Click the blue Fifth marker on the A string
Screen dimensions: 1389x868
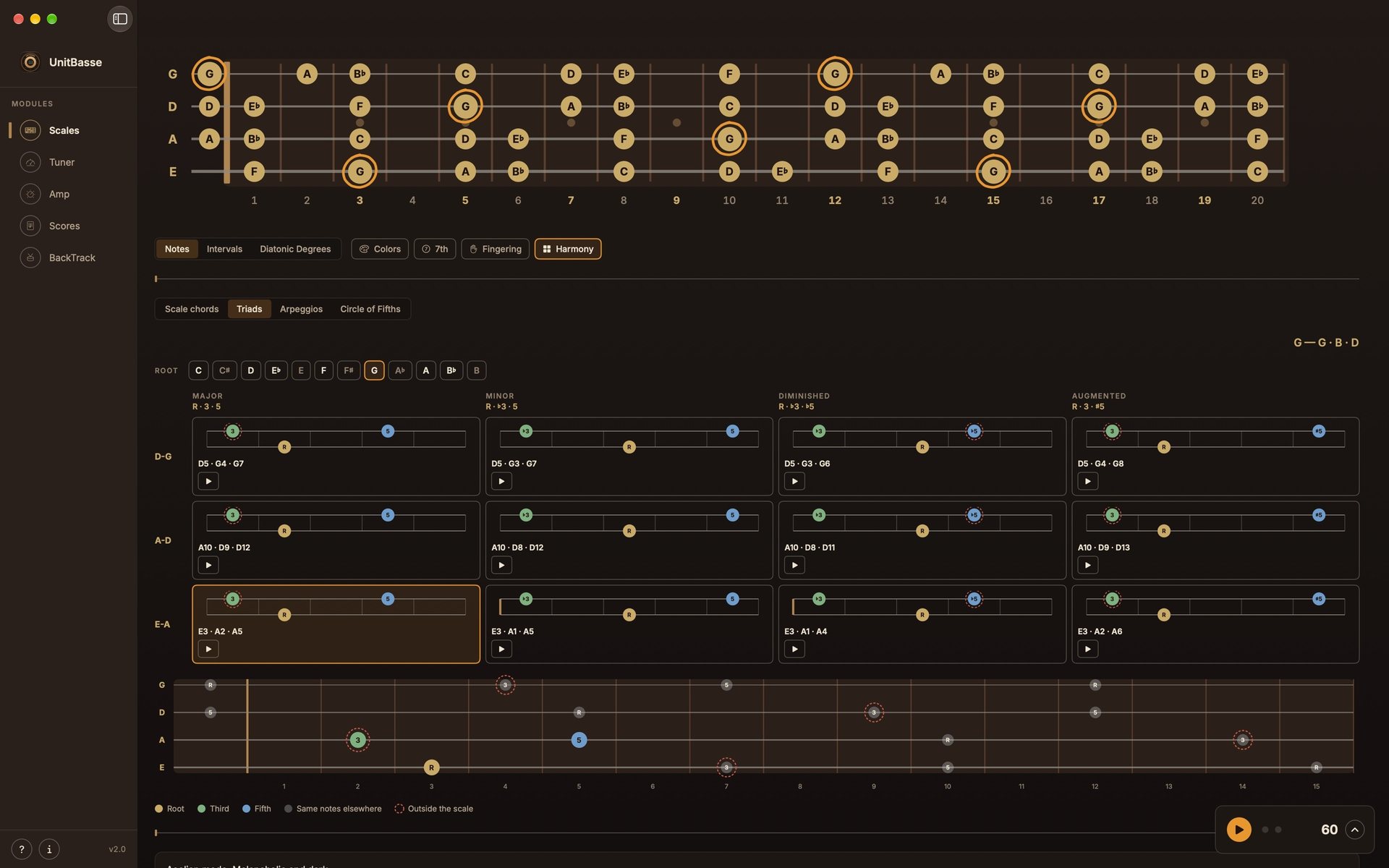point(579,740)
